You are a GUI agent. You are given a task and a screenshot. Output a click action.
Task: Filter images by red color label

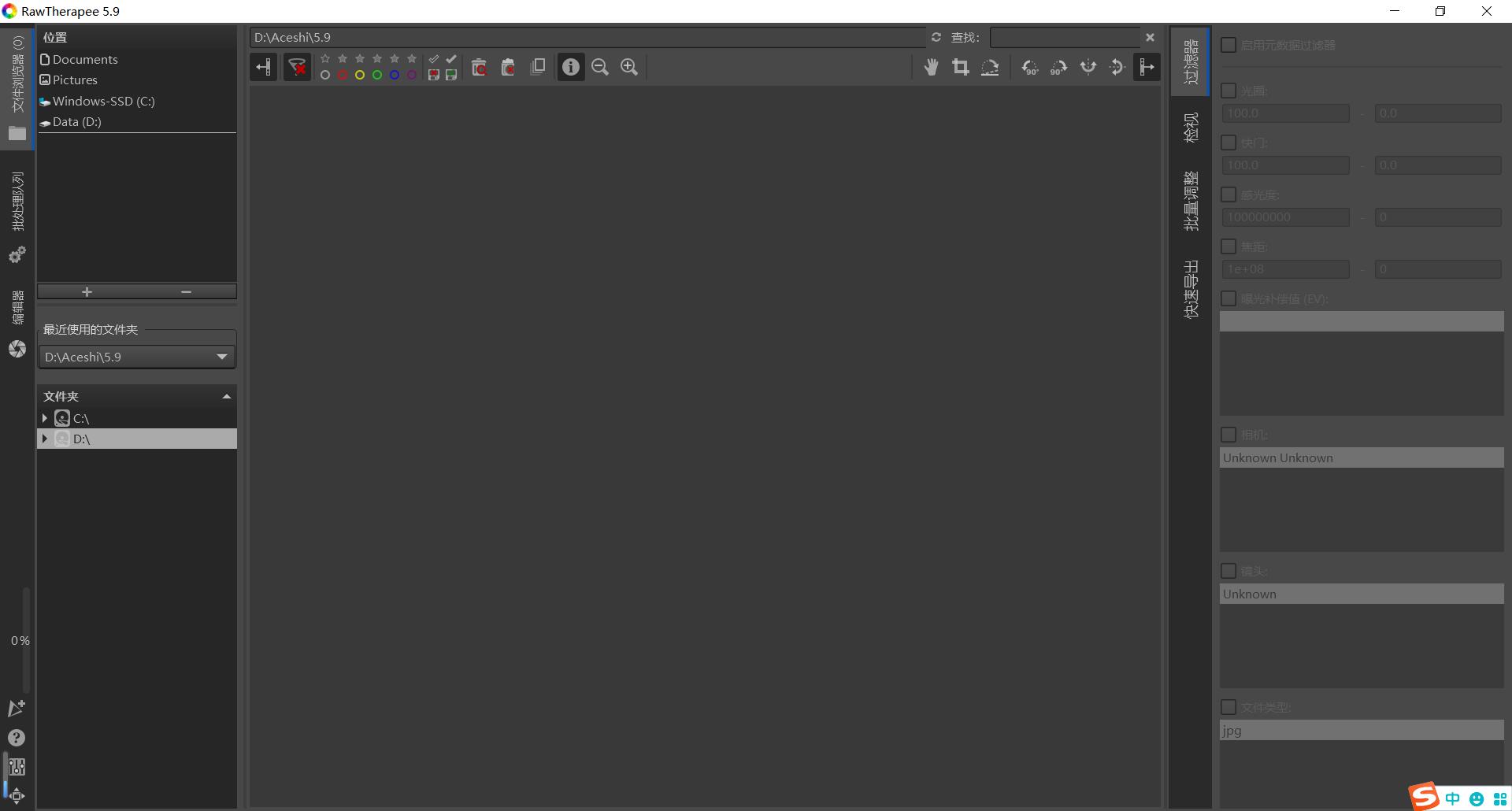(343, 76)
